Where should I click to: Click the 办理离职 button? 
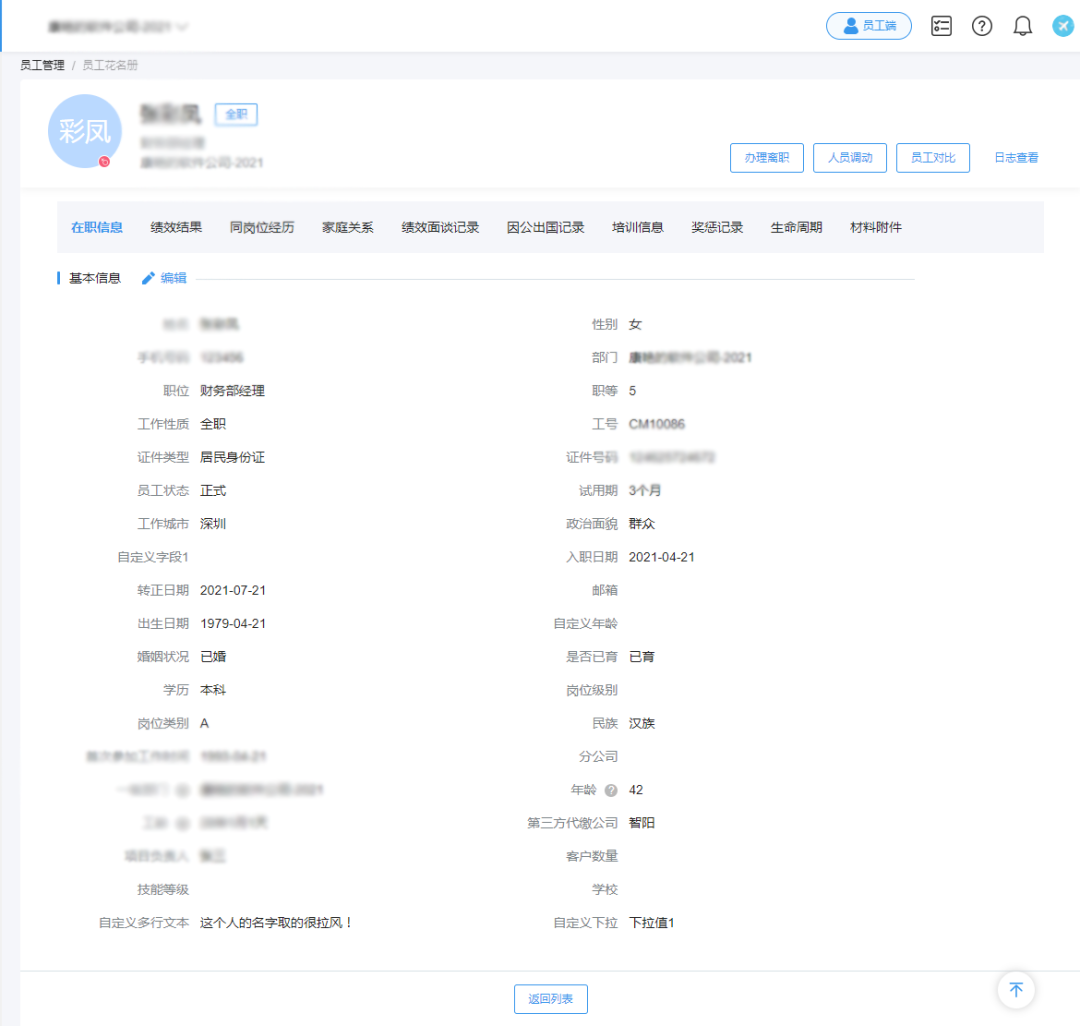pos(767,158)
